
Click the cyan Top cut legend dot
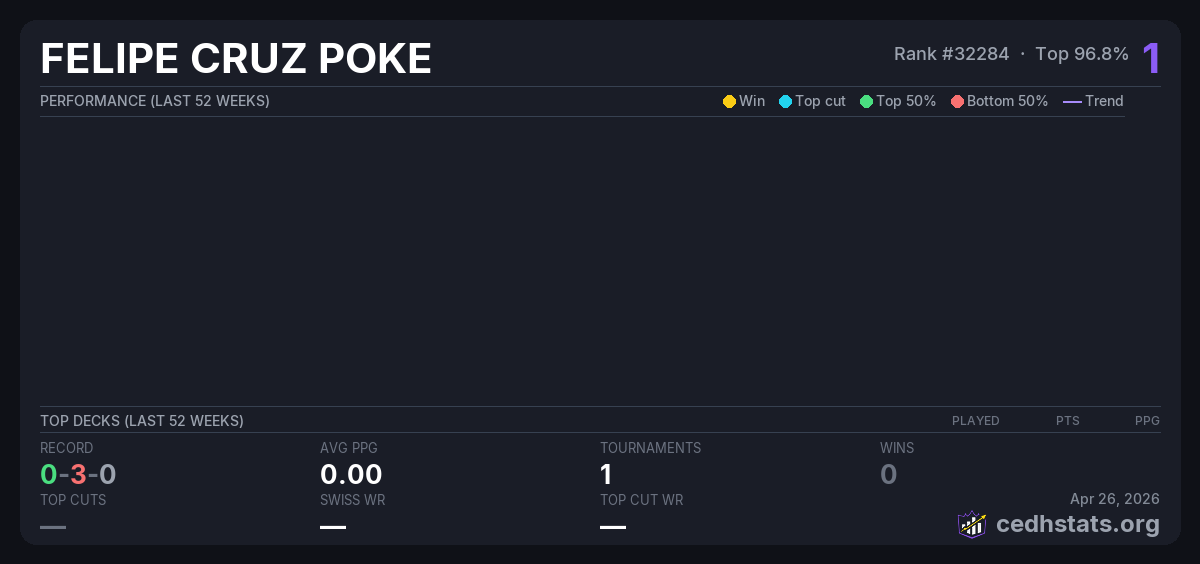785,101
